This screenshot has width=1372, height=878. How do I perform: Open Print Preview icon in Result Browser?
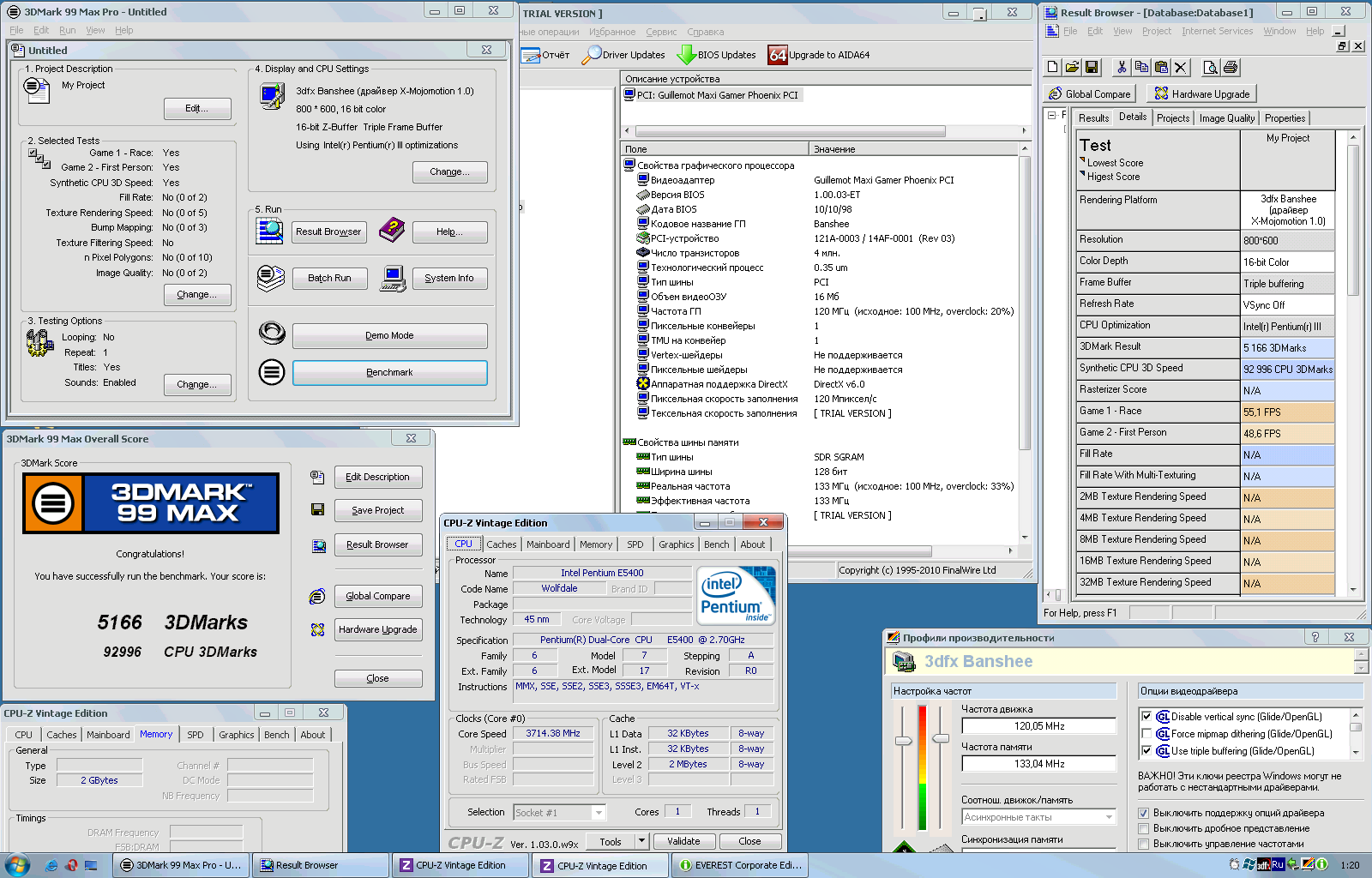(1210, 67)
